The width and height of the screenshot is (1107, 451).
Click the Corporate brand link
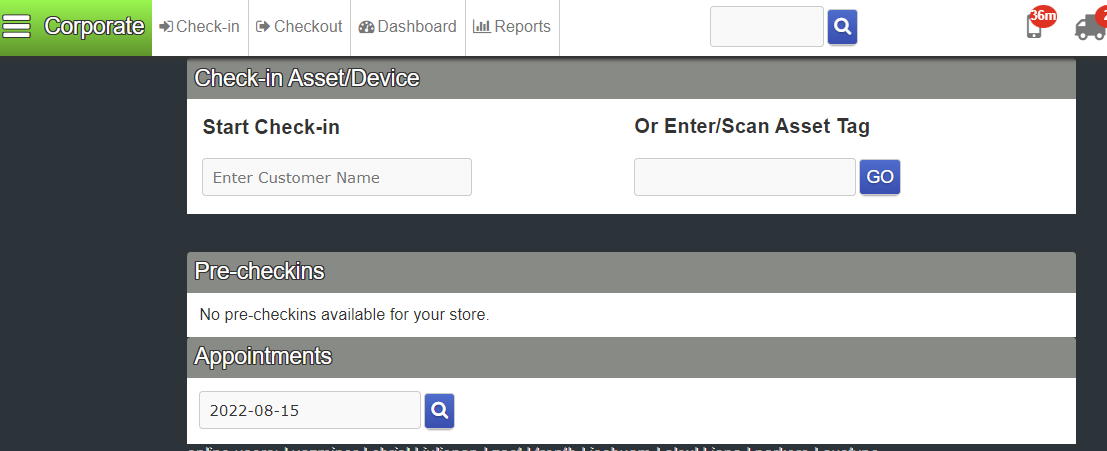point(94,27)
